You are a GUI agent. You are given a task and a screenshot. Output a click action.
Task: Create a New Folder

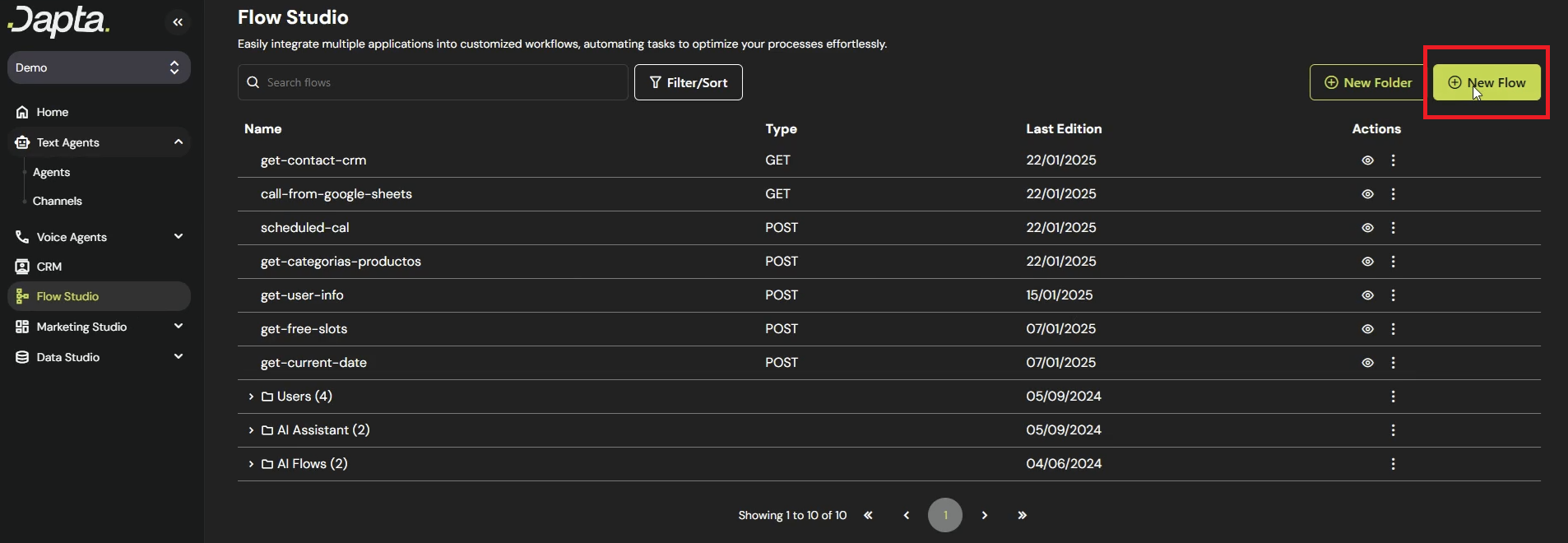click(x=1367, y=82)
